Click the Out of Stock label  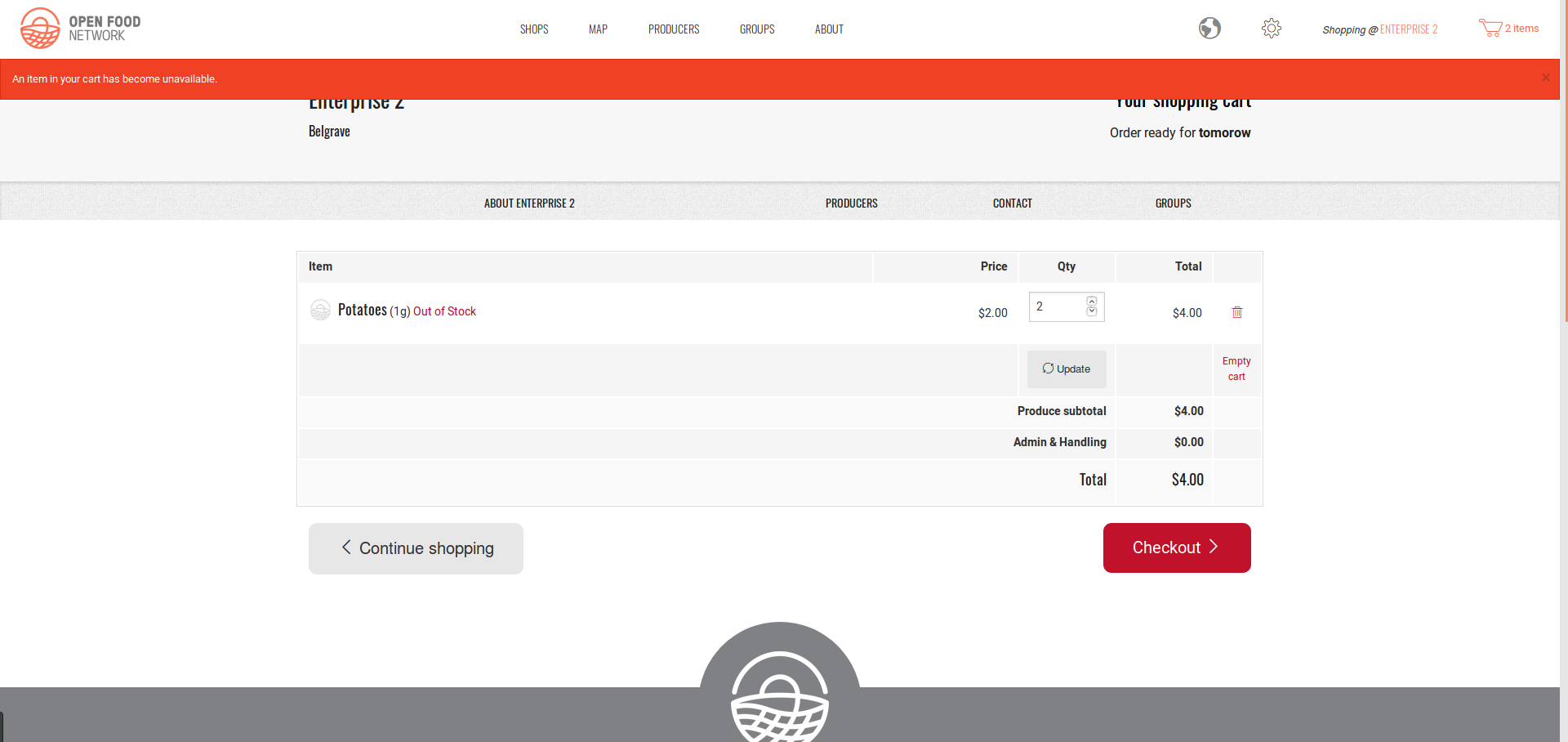pyautogui.click(x=444, y=311)
